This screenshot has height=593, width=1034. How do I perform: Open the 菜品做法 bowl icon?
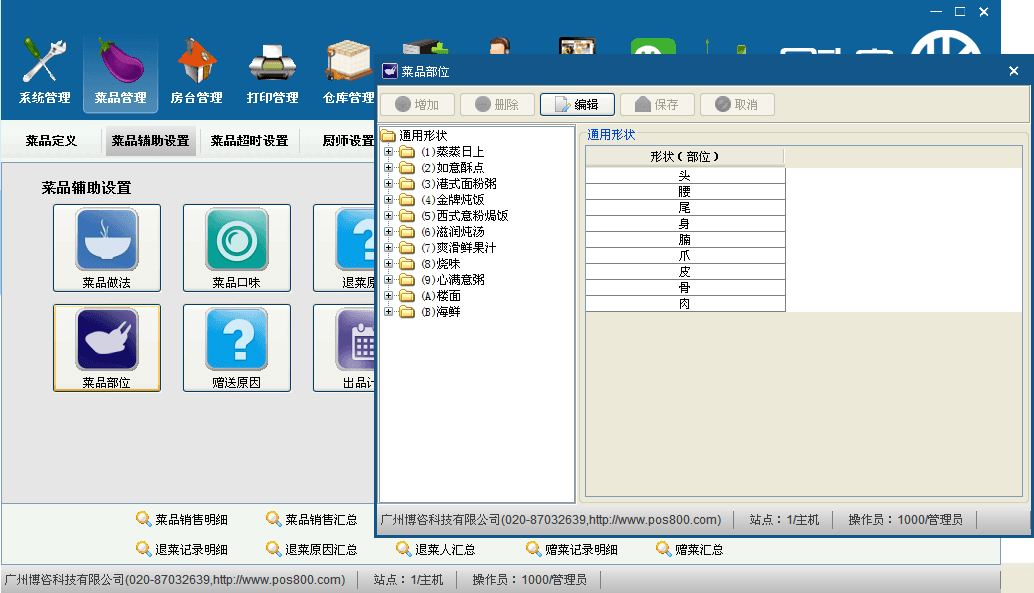pyautogui.click(x=107, y=247)
